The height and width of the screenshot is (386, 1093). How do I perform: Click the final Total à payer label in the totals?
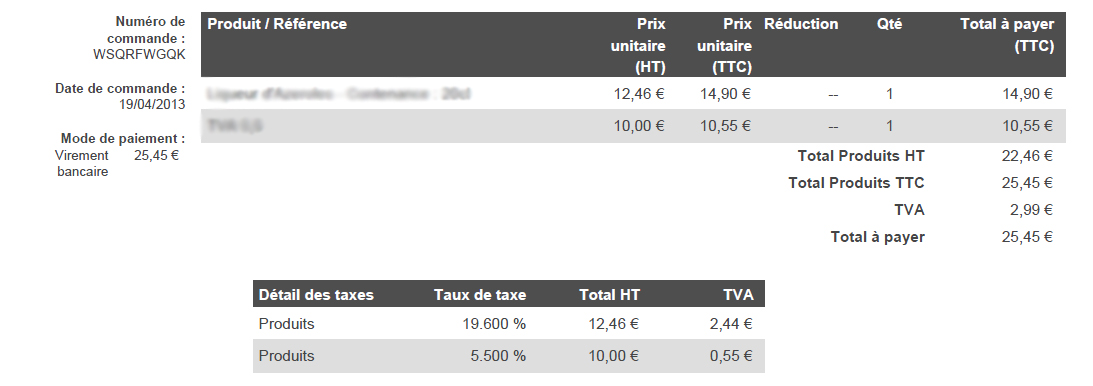pyautogui.click(x=878, y=238)
